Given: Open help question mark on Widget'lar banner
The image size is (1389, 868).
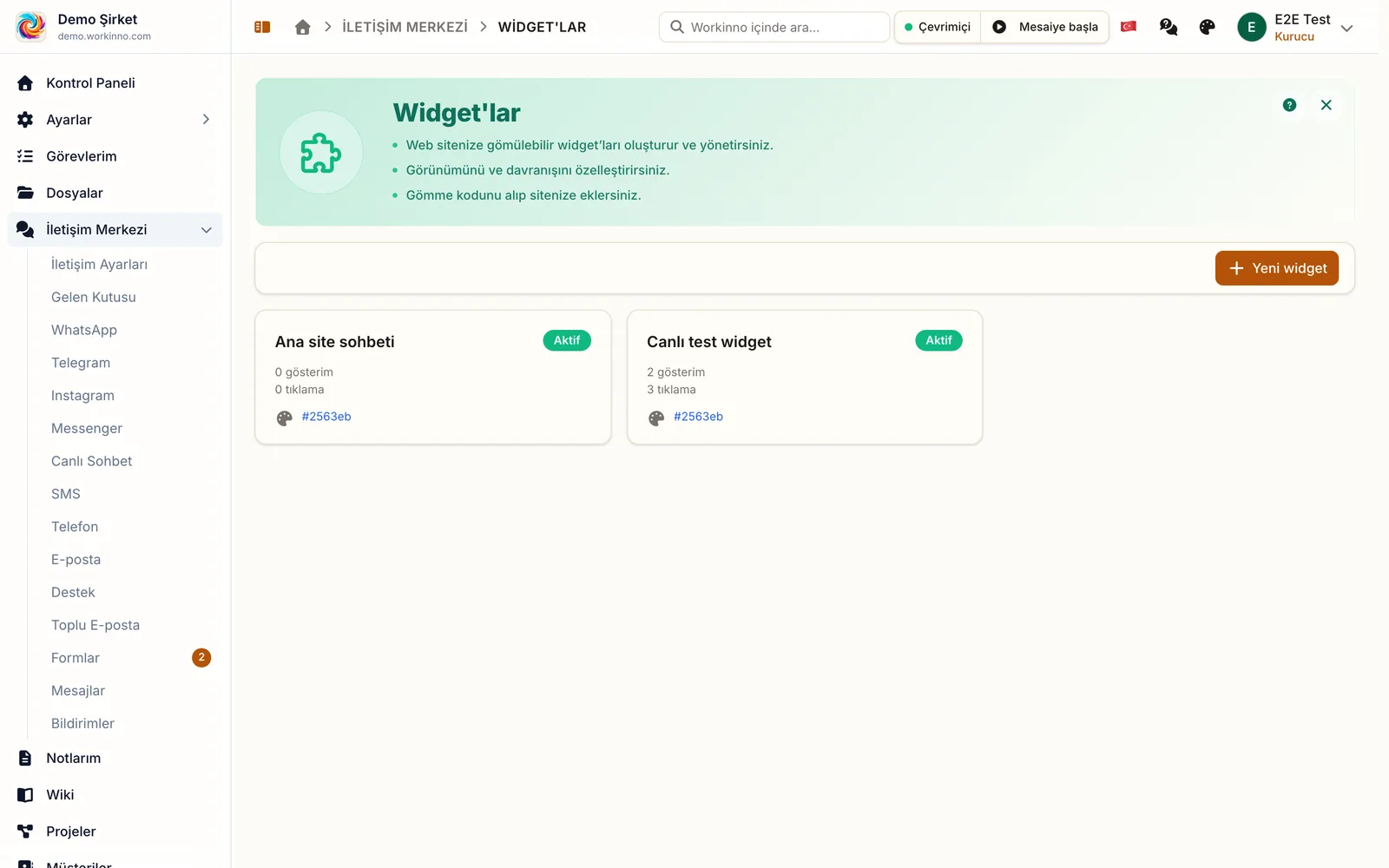Looking at the screenshot, I should (x=1289, y=105).
